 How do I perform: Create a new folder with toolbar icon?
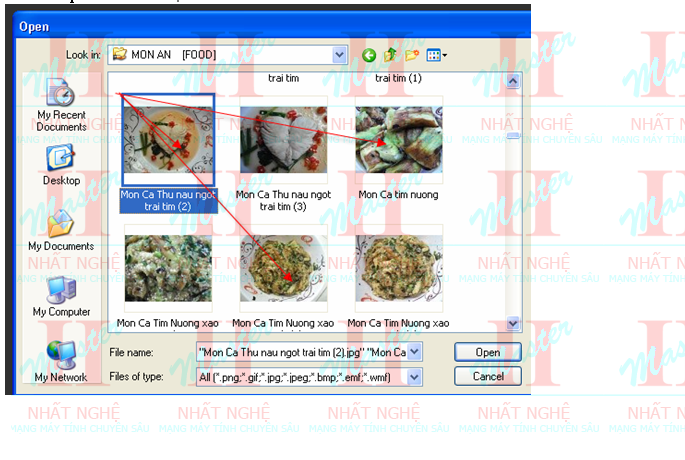411,55
